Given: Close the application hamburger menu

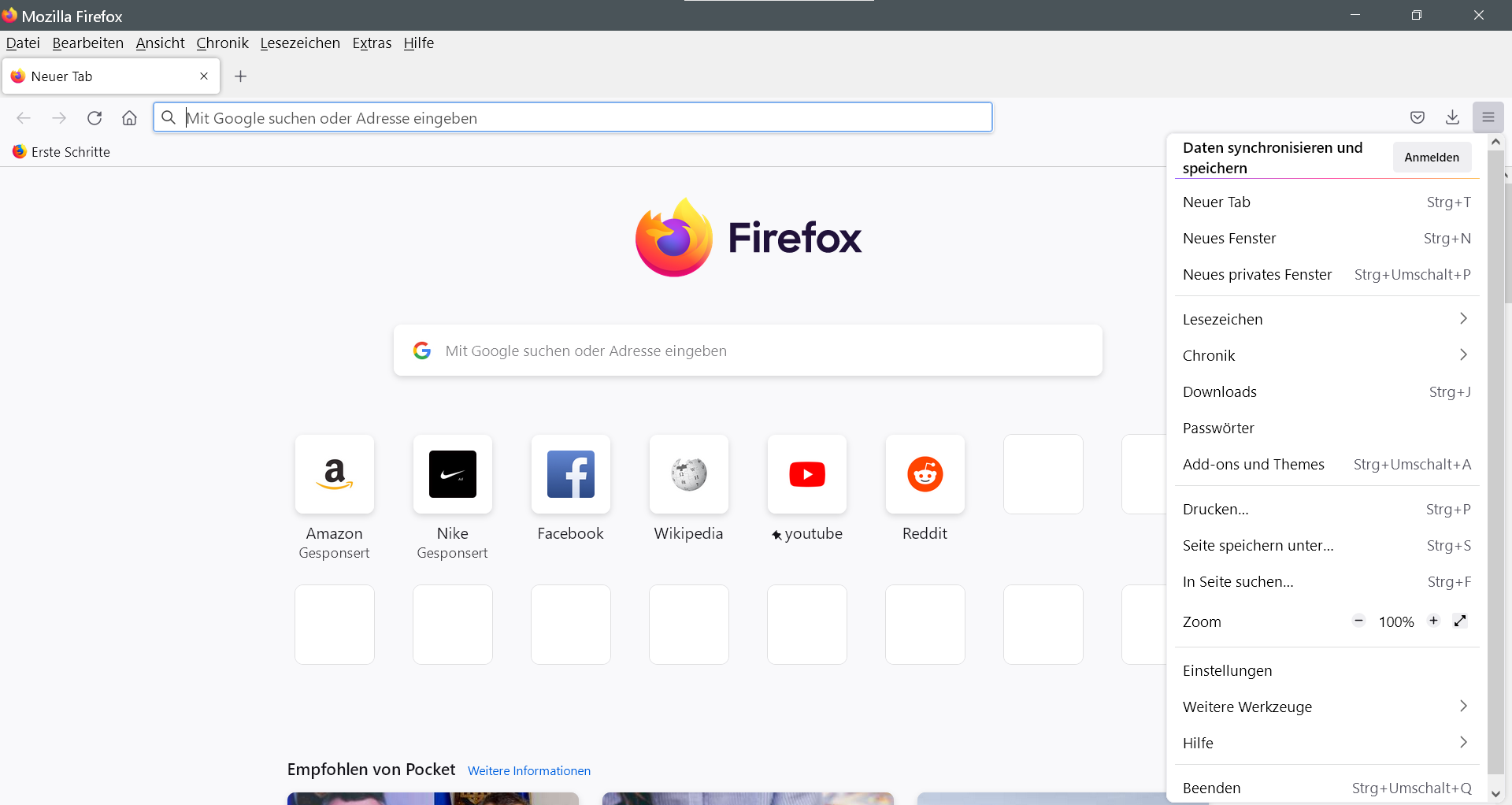Looking at the screenshot, I should (1488, 118).
